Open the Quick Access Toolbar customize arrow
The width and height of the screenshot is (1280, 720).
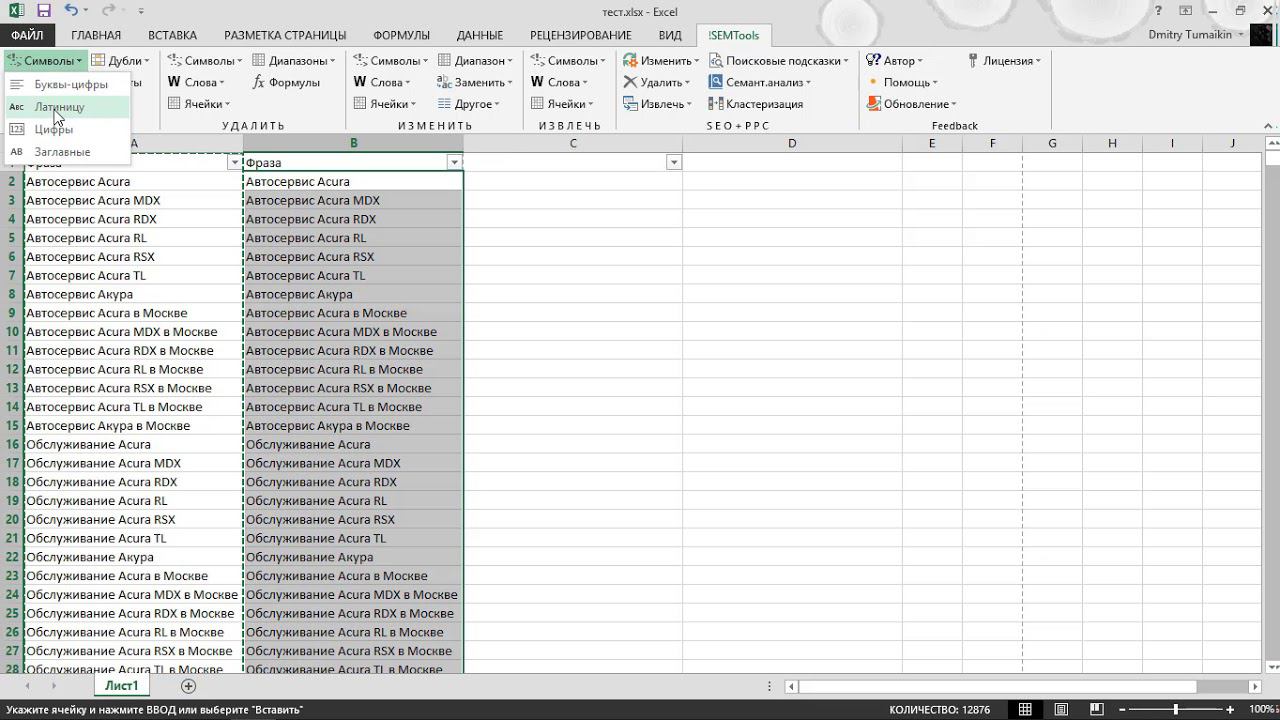141,11
